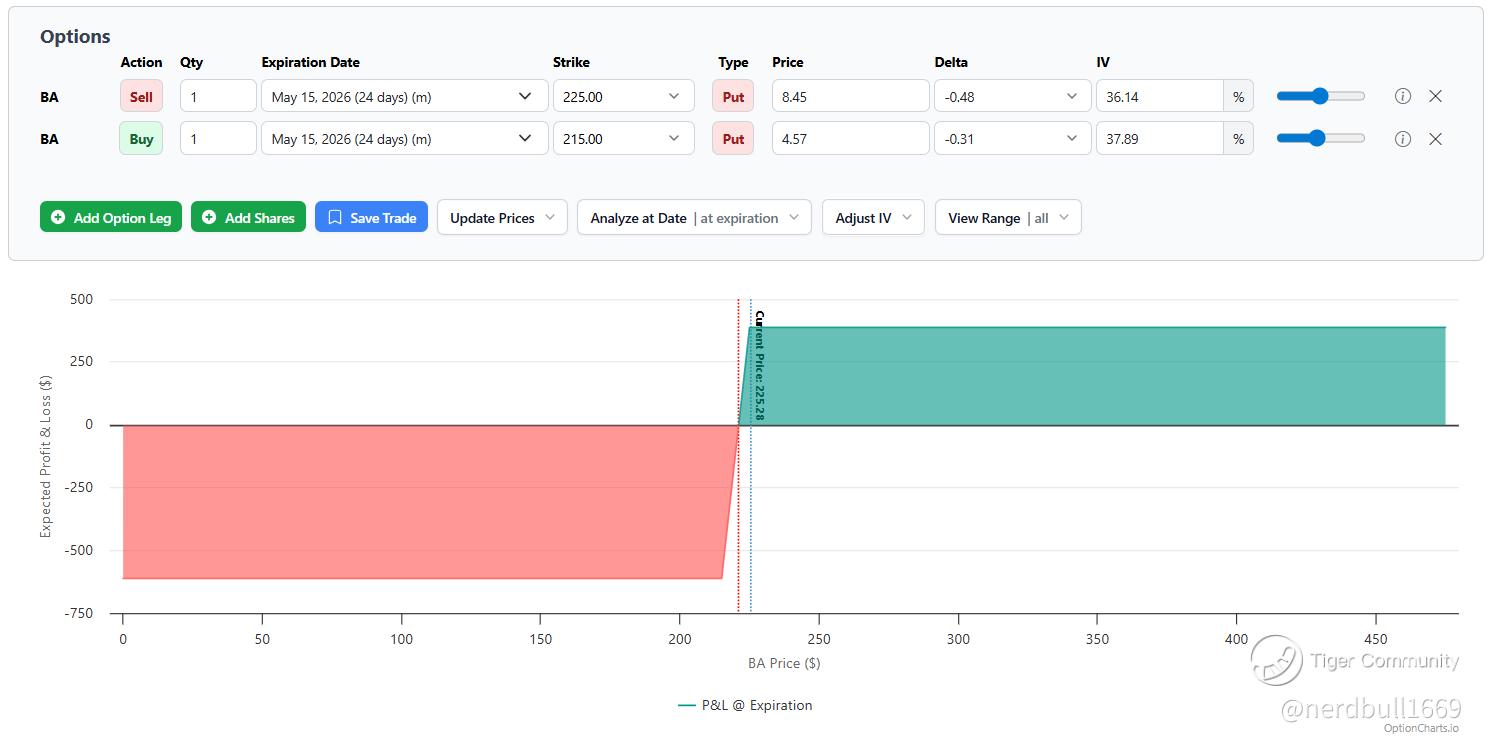The height and width of the screenshot is (742, 1490).
Task: Toggle P&L @ Expiration legend entry
Action: [x=745, y=705]
